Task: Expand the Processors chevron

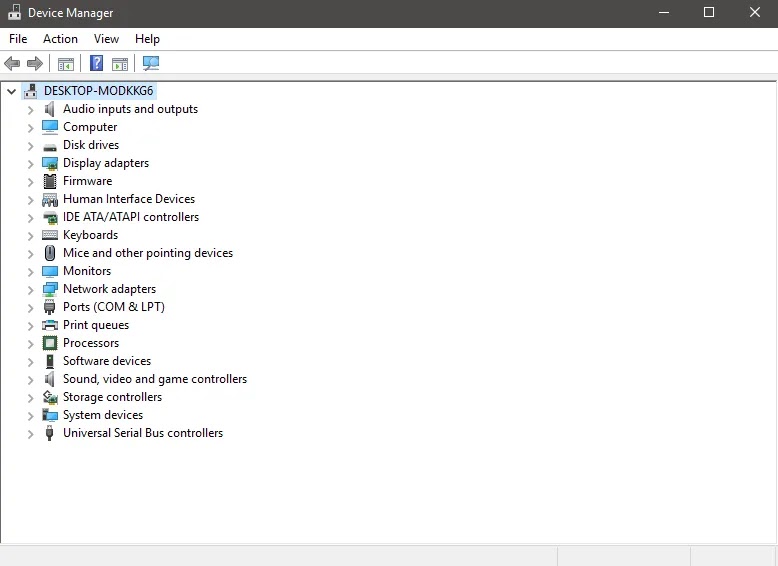Action: click(30, 344)
